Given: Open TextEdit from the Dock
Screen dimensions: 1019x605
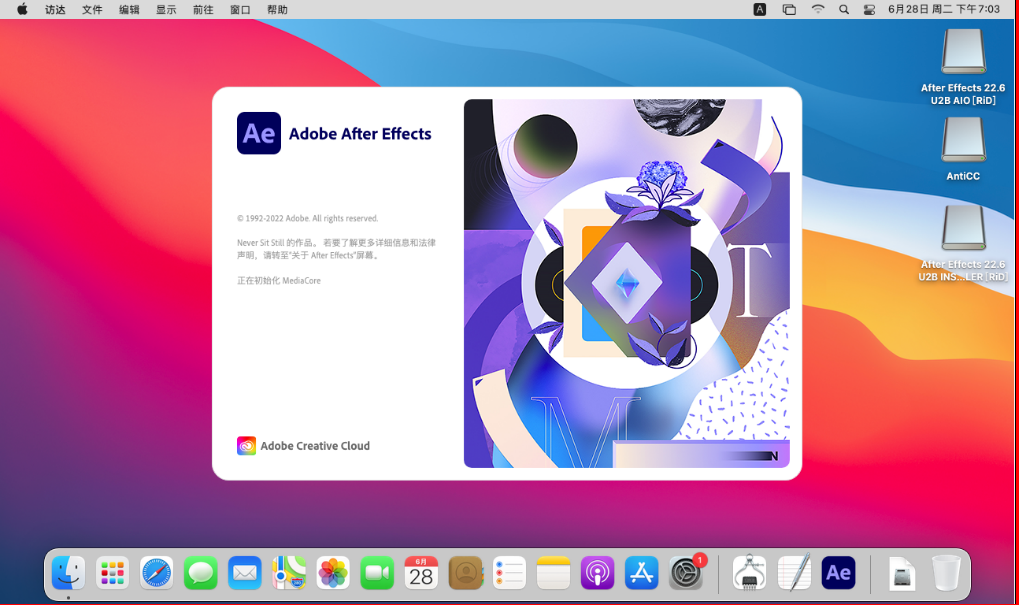Looking at the screenshot, I should tap(794, 573).
